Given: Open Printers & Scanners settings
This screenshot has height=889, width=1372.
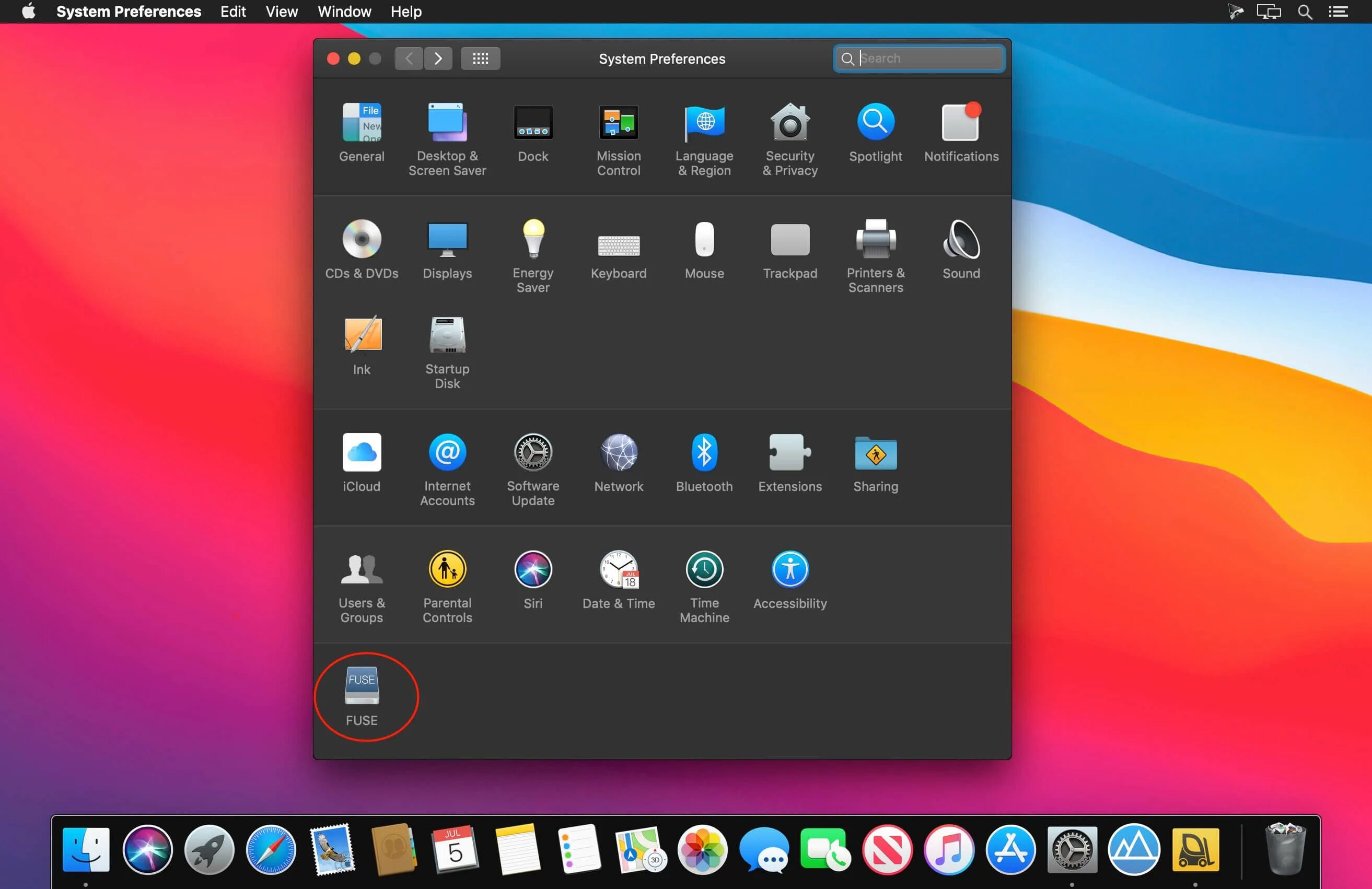Looking at the screenshot, I should pos(875,240).
